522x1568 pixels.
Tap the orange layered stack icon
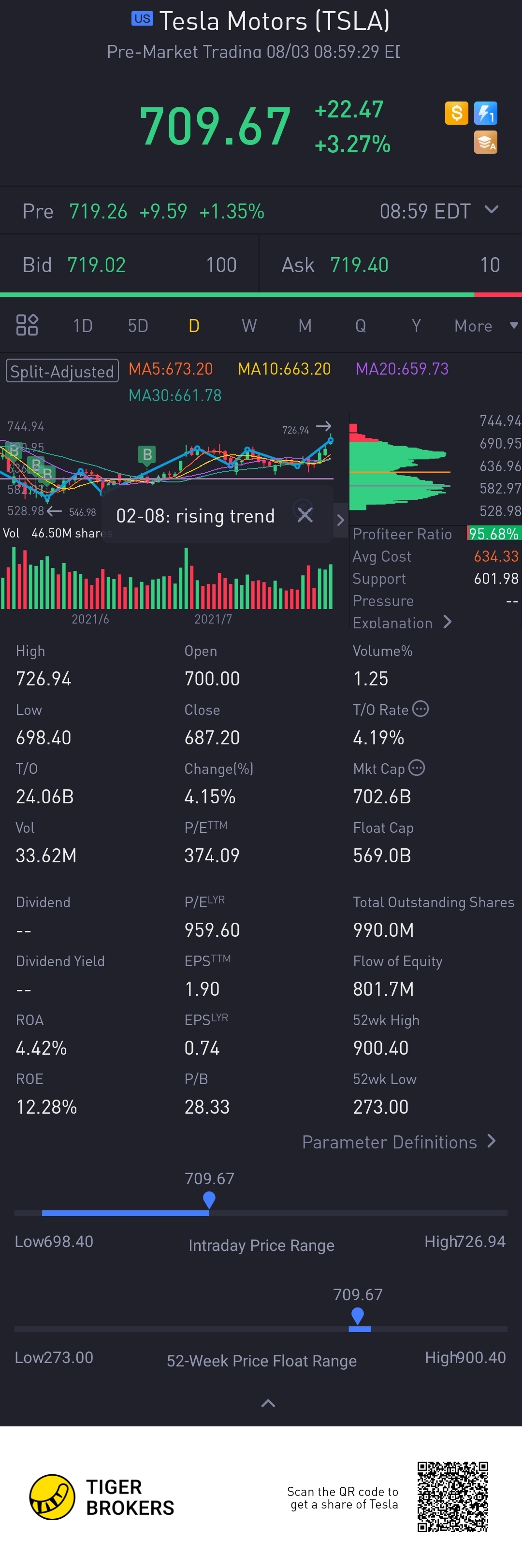485,142
